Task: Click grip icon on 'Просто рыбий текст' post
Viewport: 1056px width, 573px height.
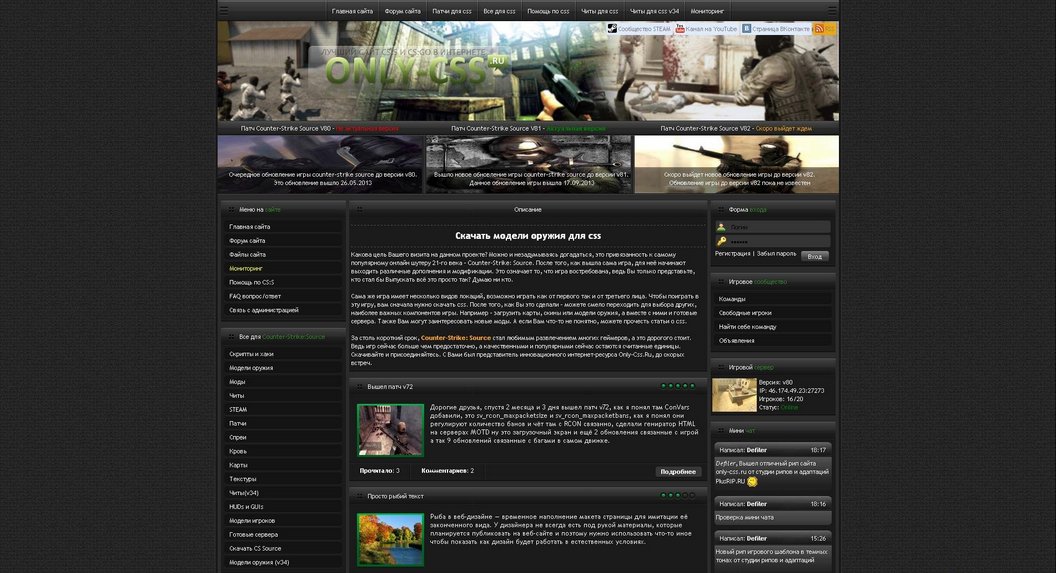Action: click(360, 496)
